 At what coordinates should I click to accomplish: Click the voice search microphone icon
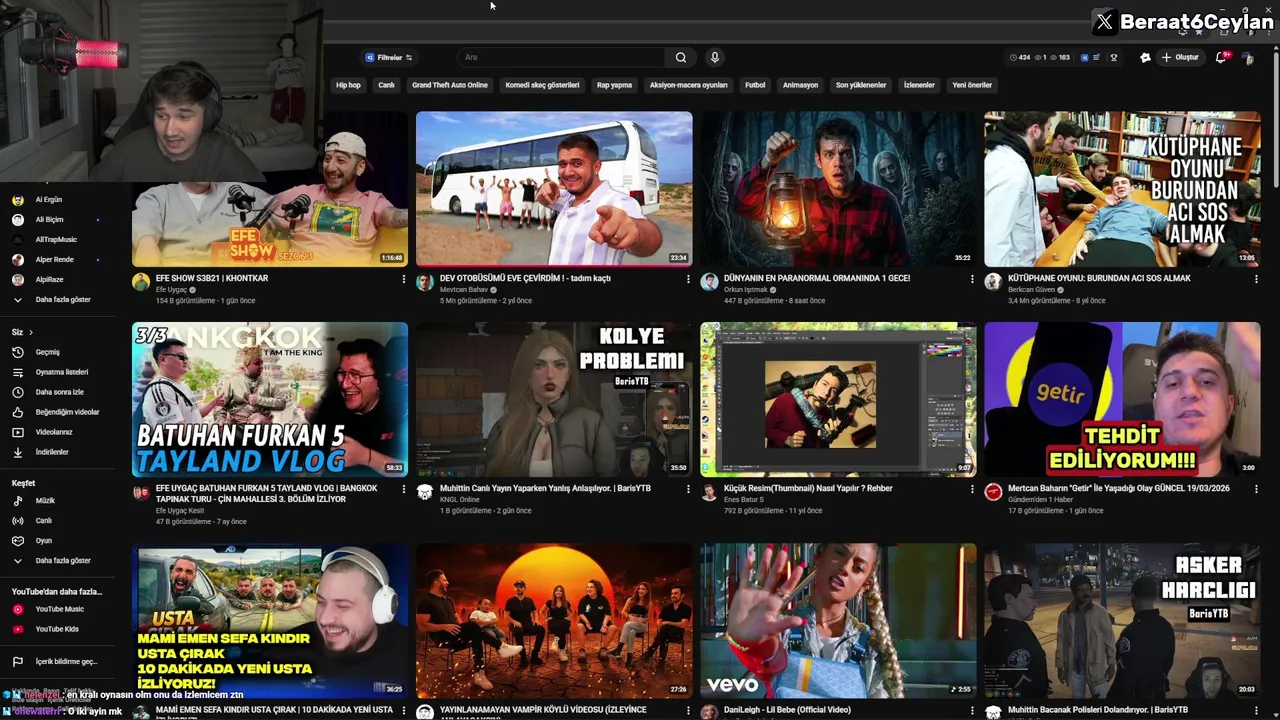(714, 58)
